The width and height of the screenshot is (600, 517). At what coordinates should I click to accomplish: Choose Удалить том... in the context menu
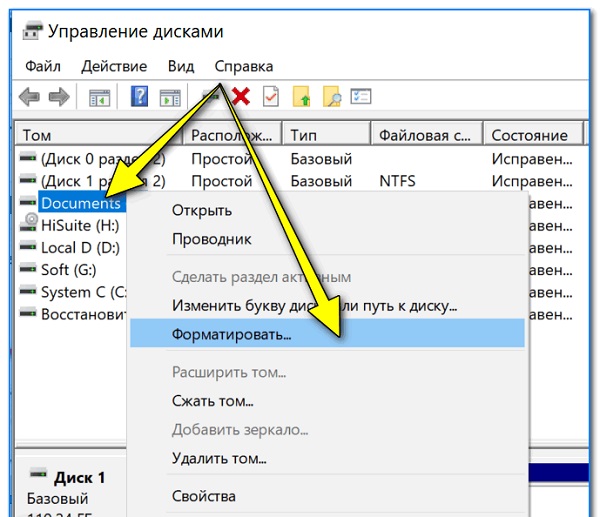(327, 458)
